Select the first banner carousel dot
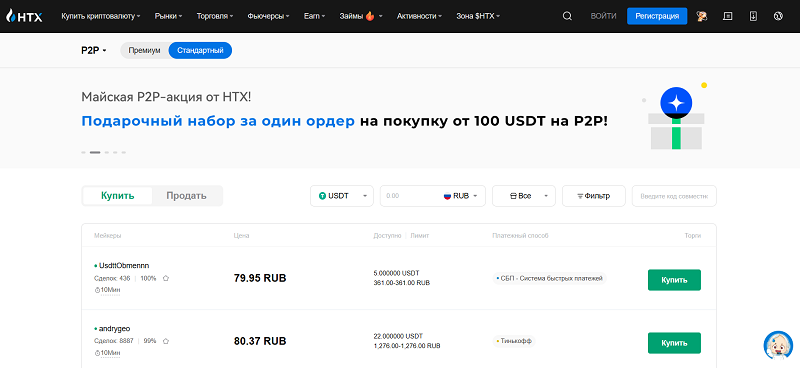 pos(83,153)
